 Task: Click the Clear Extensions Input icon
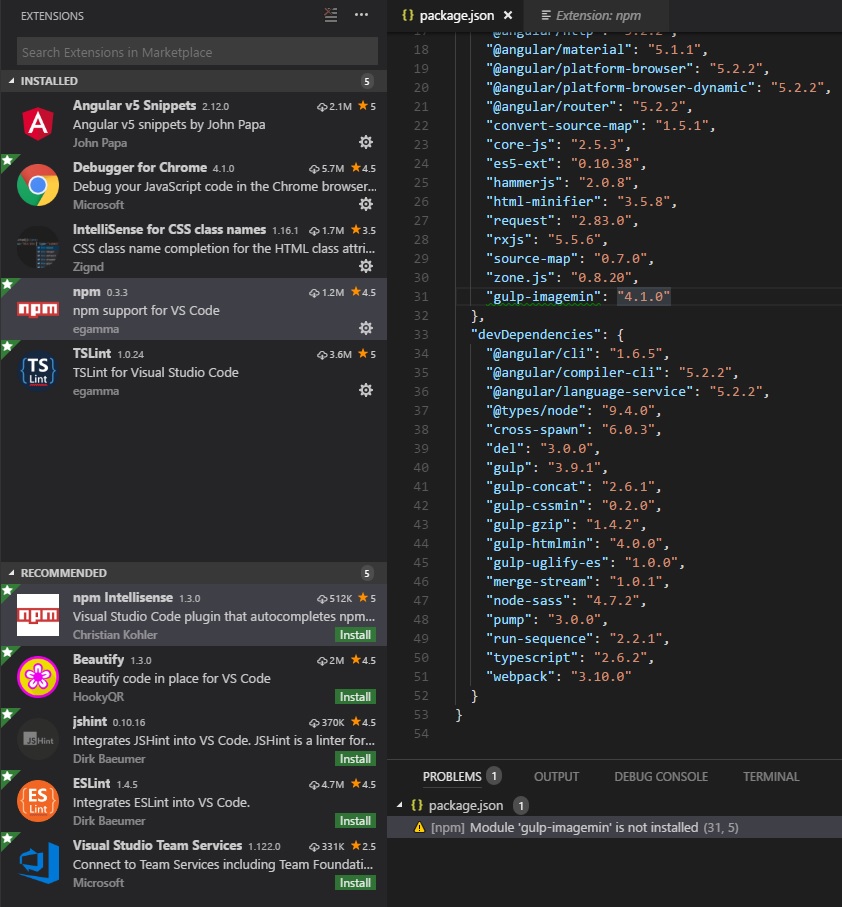coord(331,15)
